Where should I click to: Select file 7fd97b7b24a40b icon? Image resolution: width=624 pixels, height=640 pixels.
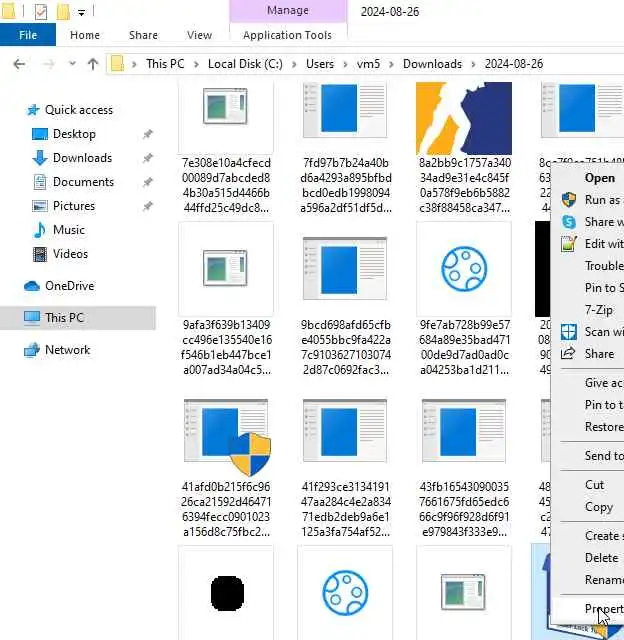click(345, 109)
